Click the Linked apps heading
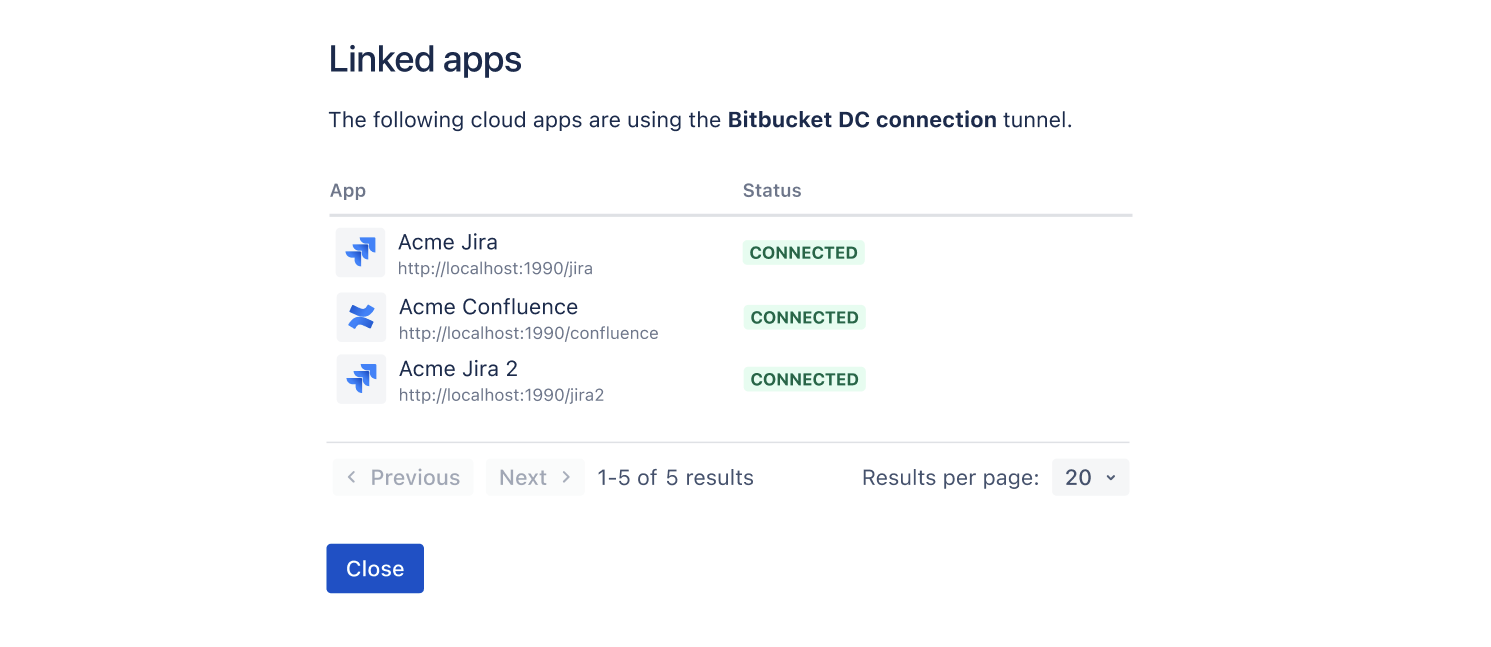Viewport: 1491px width, 647px height. pyautogui.click(x=425, y=60)
